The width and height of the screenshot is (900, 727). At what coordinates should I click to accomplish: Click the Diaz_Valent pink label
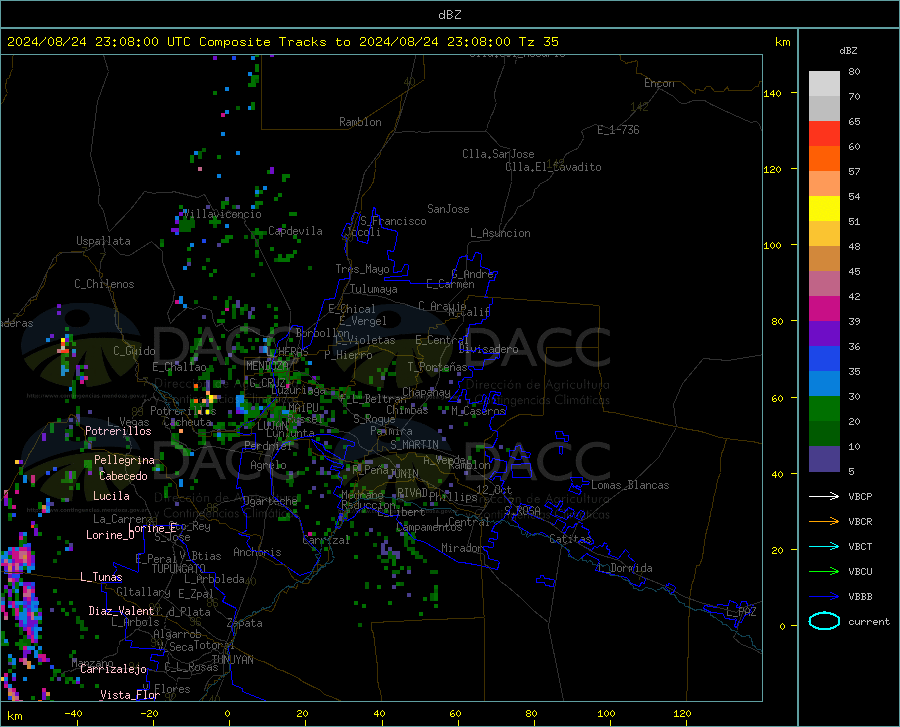coord(121,611)
